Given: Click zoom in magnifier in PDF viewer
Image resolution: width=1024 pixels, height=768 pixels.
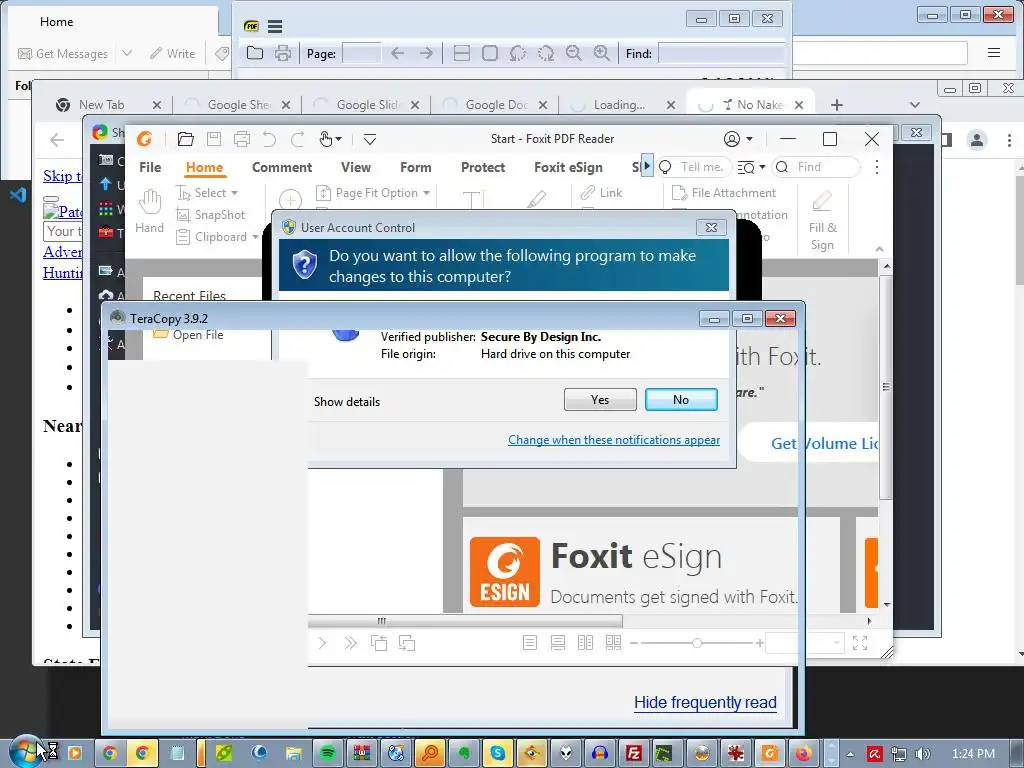Looking at the screenshot, I should coord(601,54).
